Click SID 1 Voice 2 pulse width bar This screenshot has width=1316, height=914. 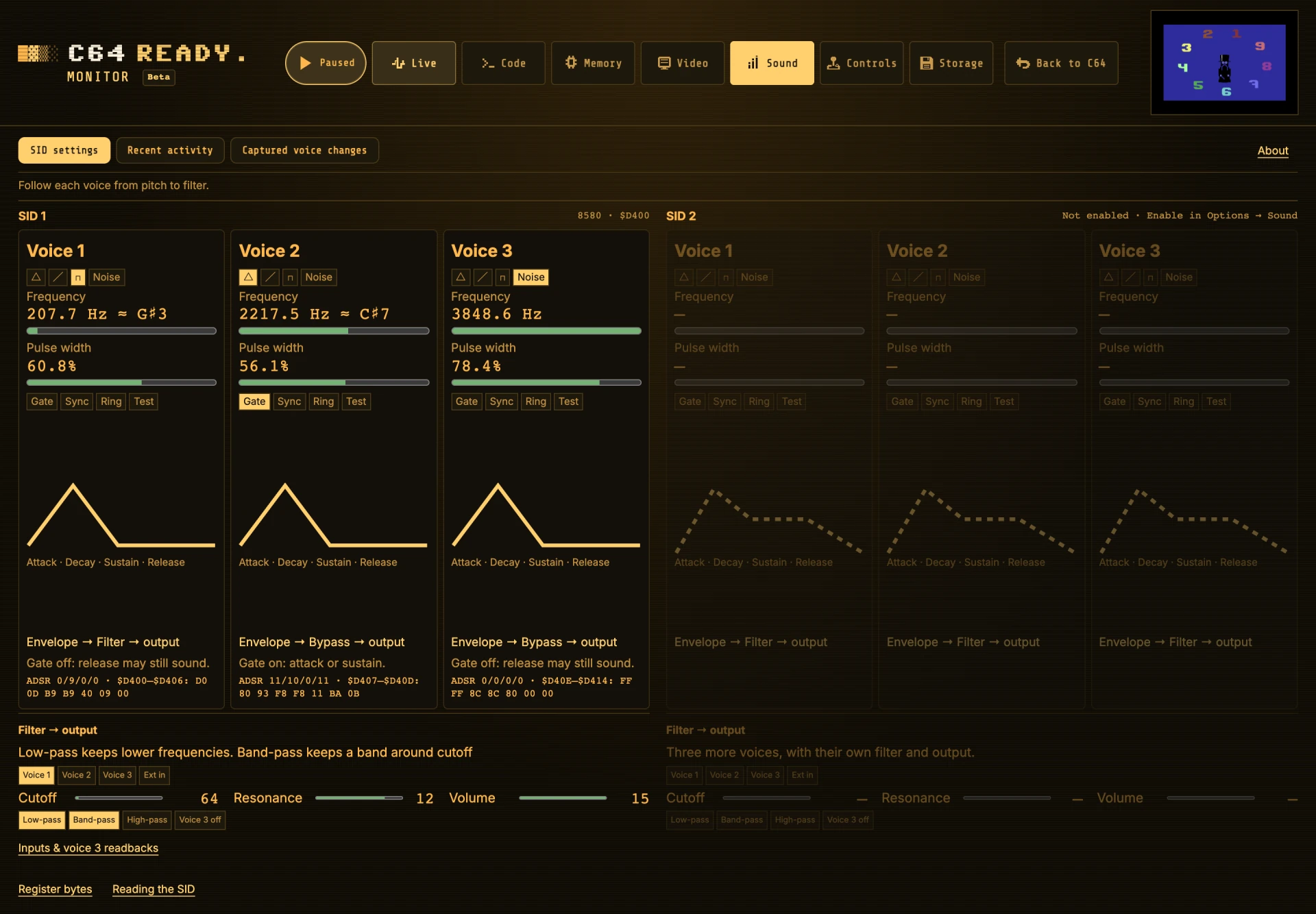(334, 382)
